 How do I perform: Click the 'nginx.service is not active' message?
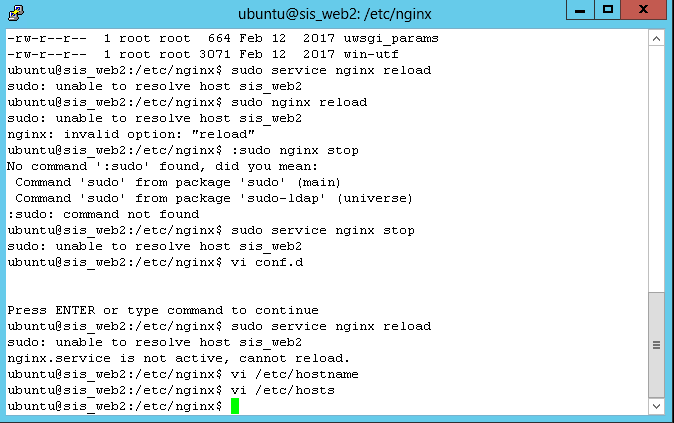(x=178, y=358)
